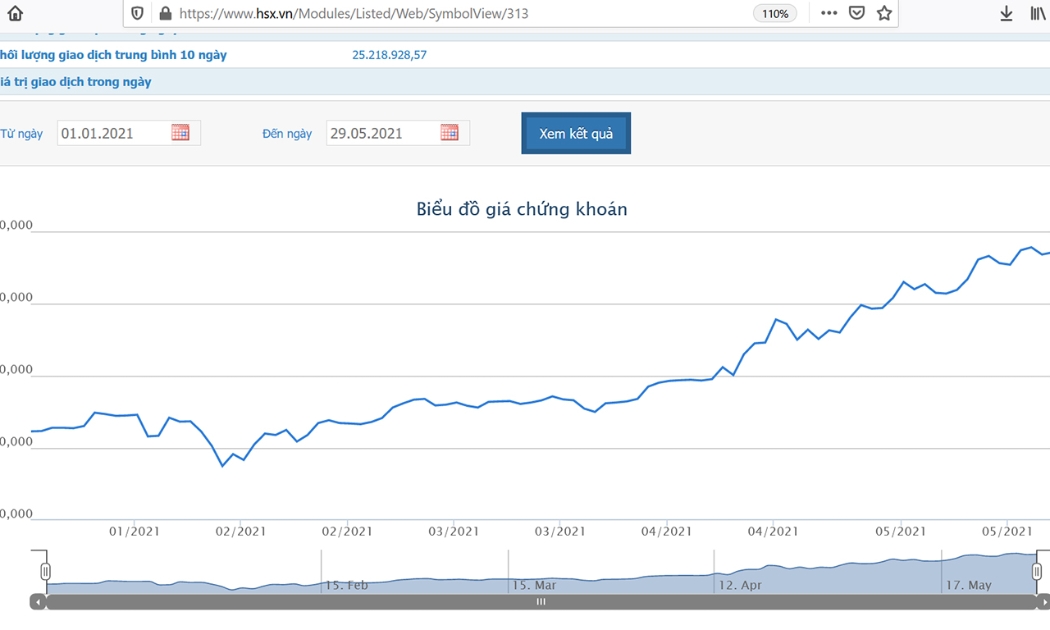Click the first 01/2021 axis label
The image size is (1050, 630).
(x=135, y=532)
